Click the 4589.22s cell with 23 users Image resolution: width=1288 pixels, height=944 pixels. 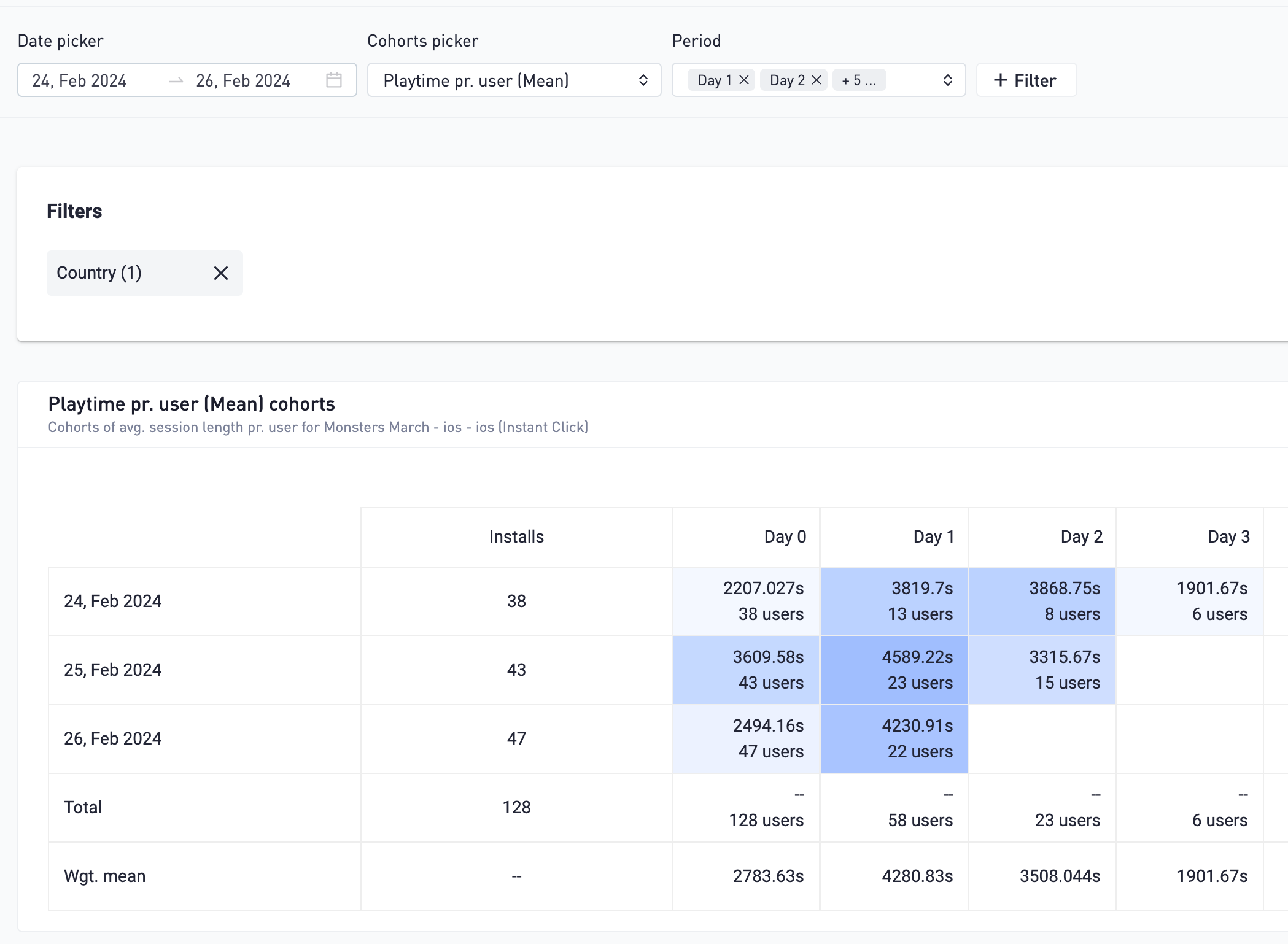pyautogui.click(x=894, y=670)
